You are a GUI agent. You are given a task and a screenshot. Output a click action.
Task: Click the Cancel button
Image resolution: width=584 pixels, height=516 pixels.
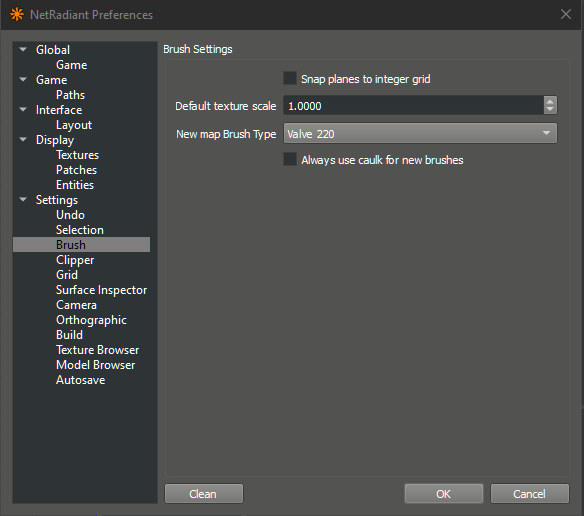(530, 494)
